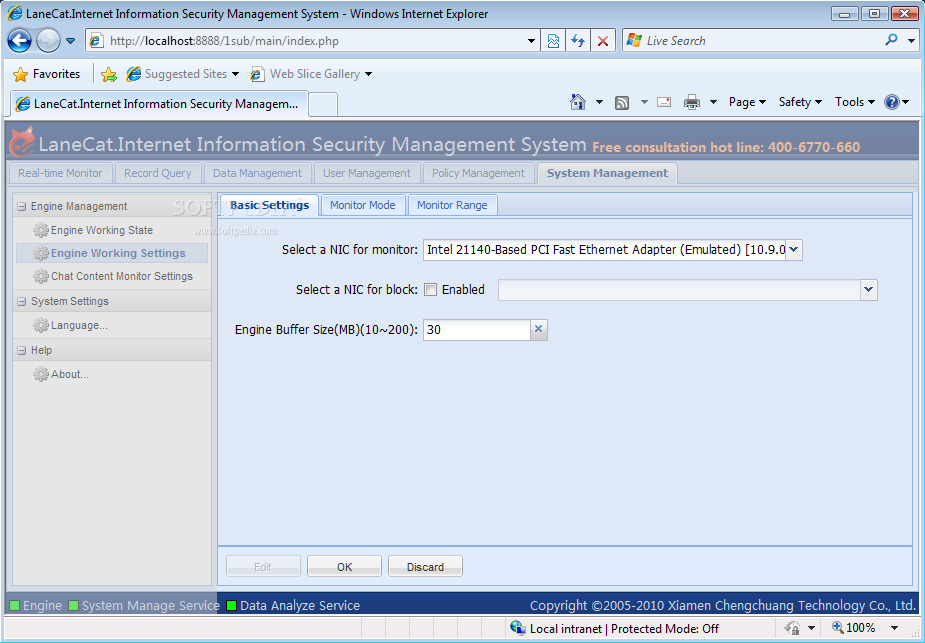Click the RSS feeds icon
Viewport: 925px width, 643px height.
[622, 102]
